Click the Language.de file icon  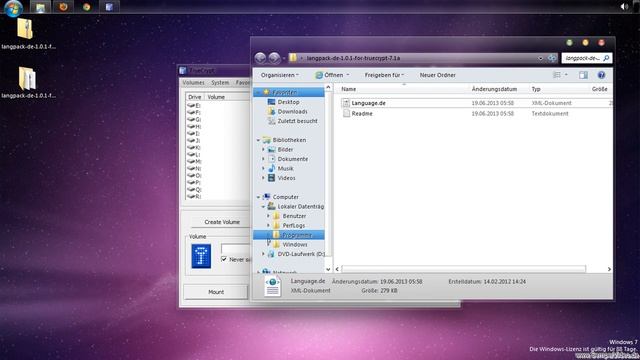(346, 103)
